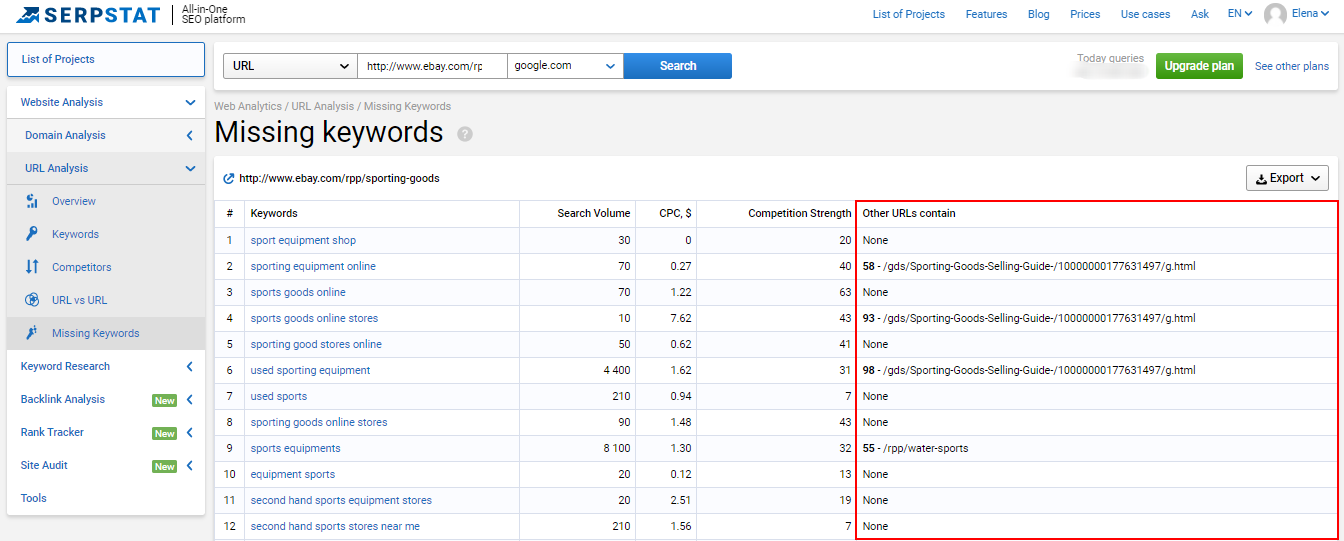Viewport: 1344px width, 541px height.
Task: Click the Upgrade plan button
Action: tap(1199, 66)
